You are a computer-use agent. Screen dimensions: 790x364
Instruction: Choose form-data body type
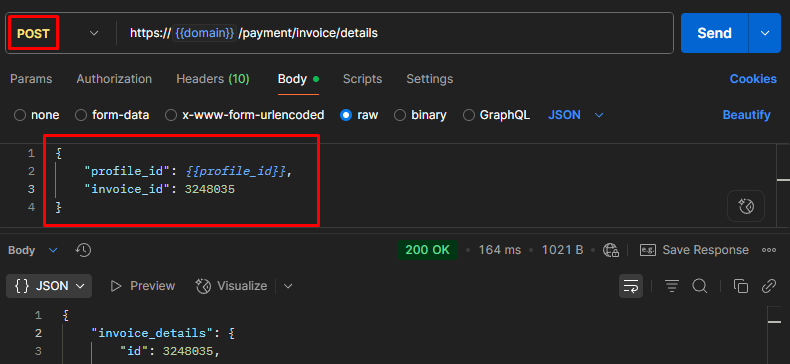pos(112,115)
